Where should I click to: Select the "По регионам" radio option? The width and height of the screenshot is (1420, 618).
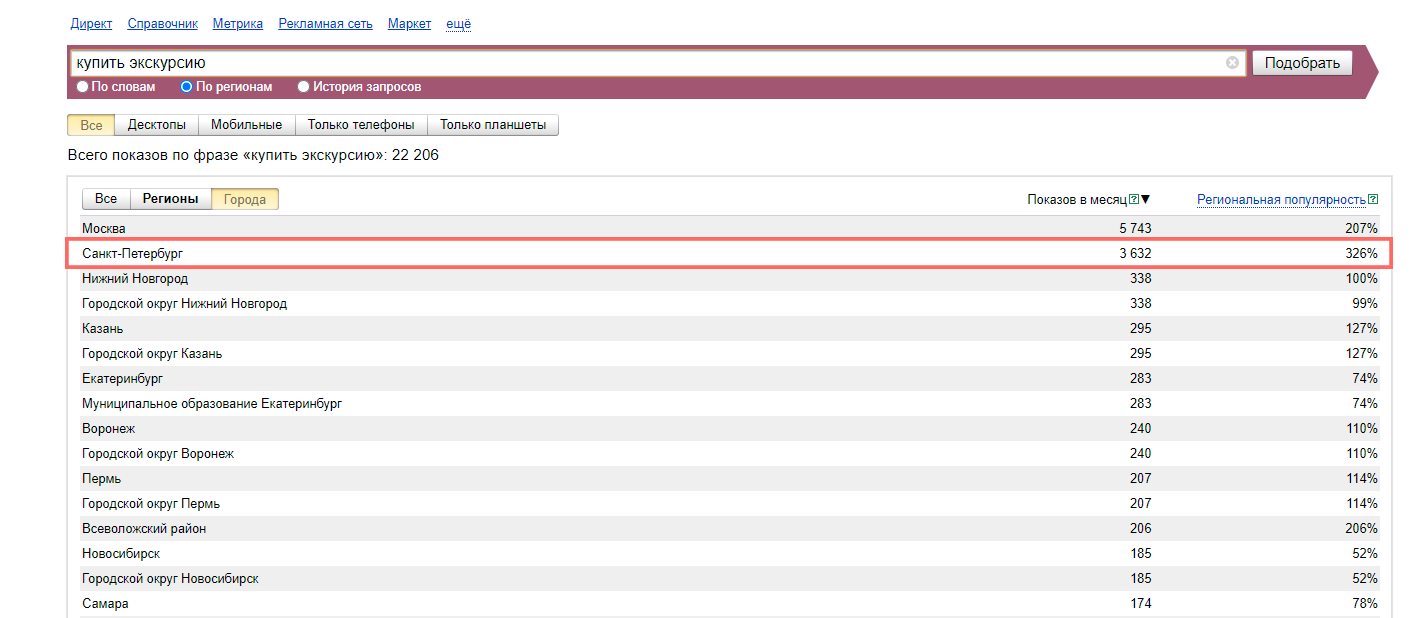pos(186,87)
